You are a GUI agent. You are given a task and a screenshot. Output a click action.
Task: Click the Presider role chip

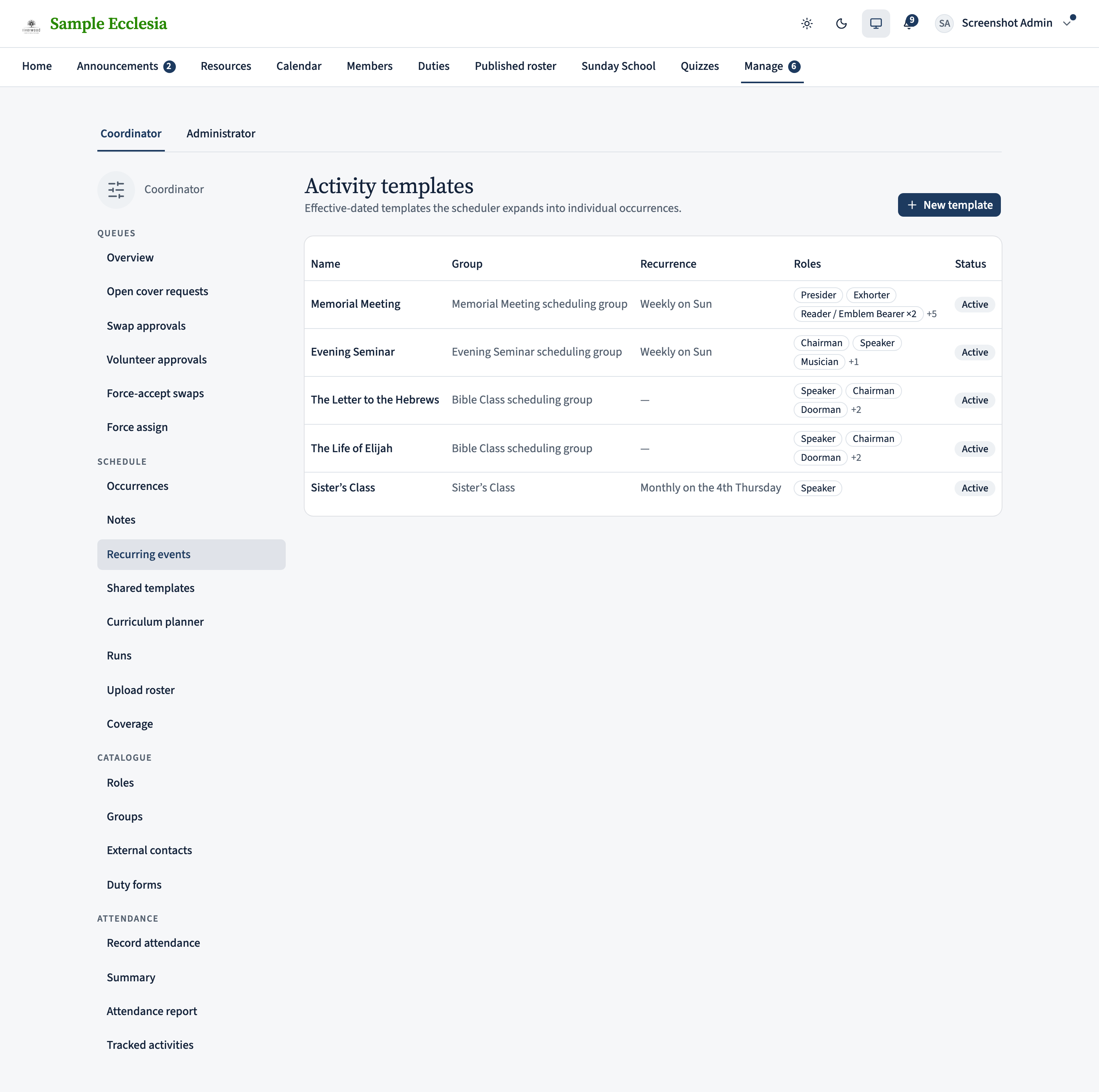click(x=818, y=295)
